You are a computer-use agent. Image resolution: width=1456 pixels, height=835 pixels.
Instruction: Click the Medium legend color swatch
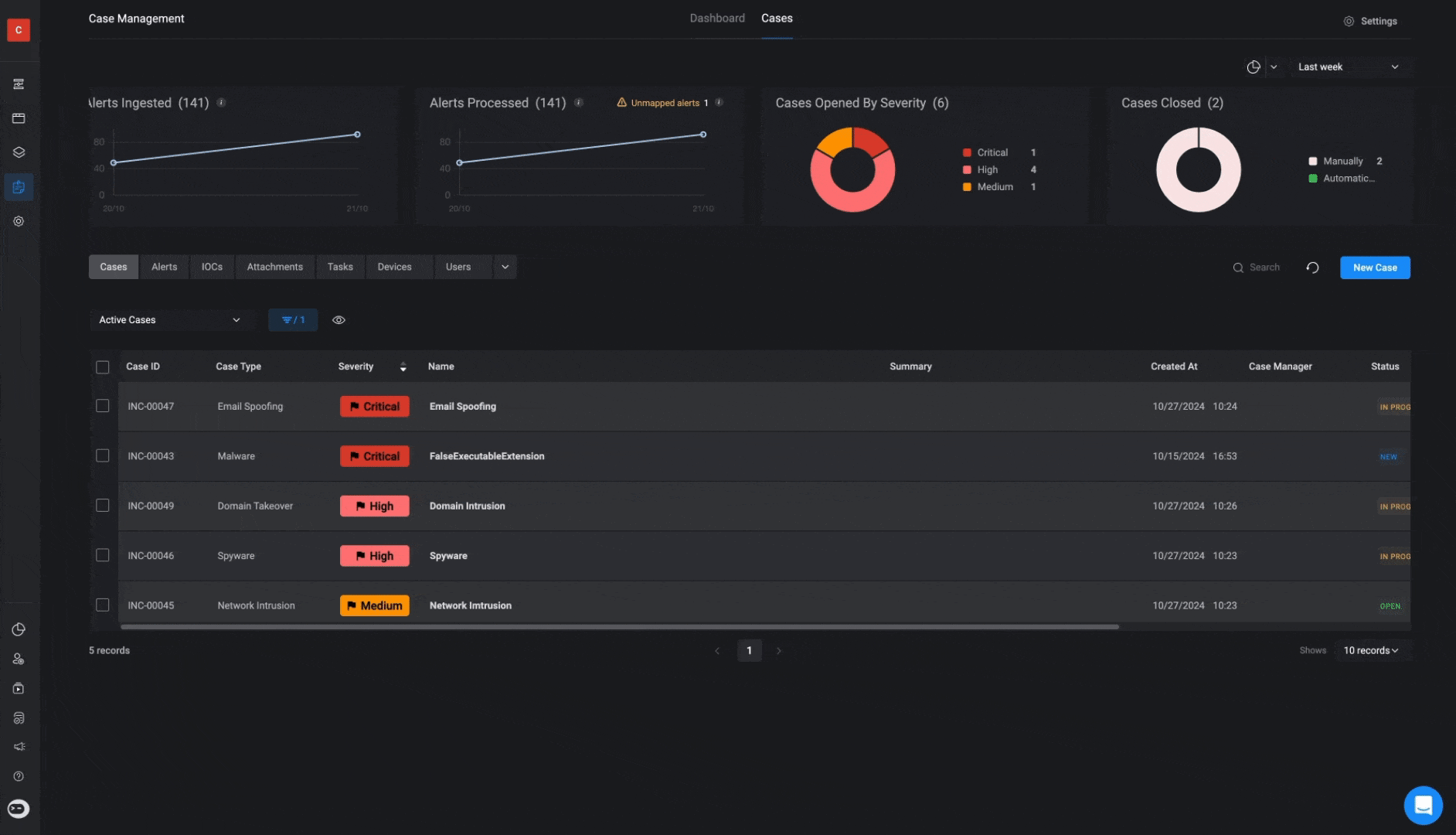tap(966, 187)
